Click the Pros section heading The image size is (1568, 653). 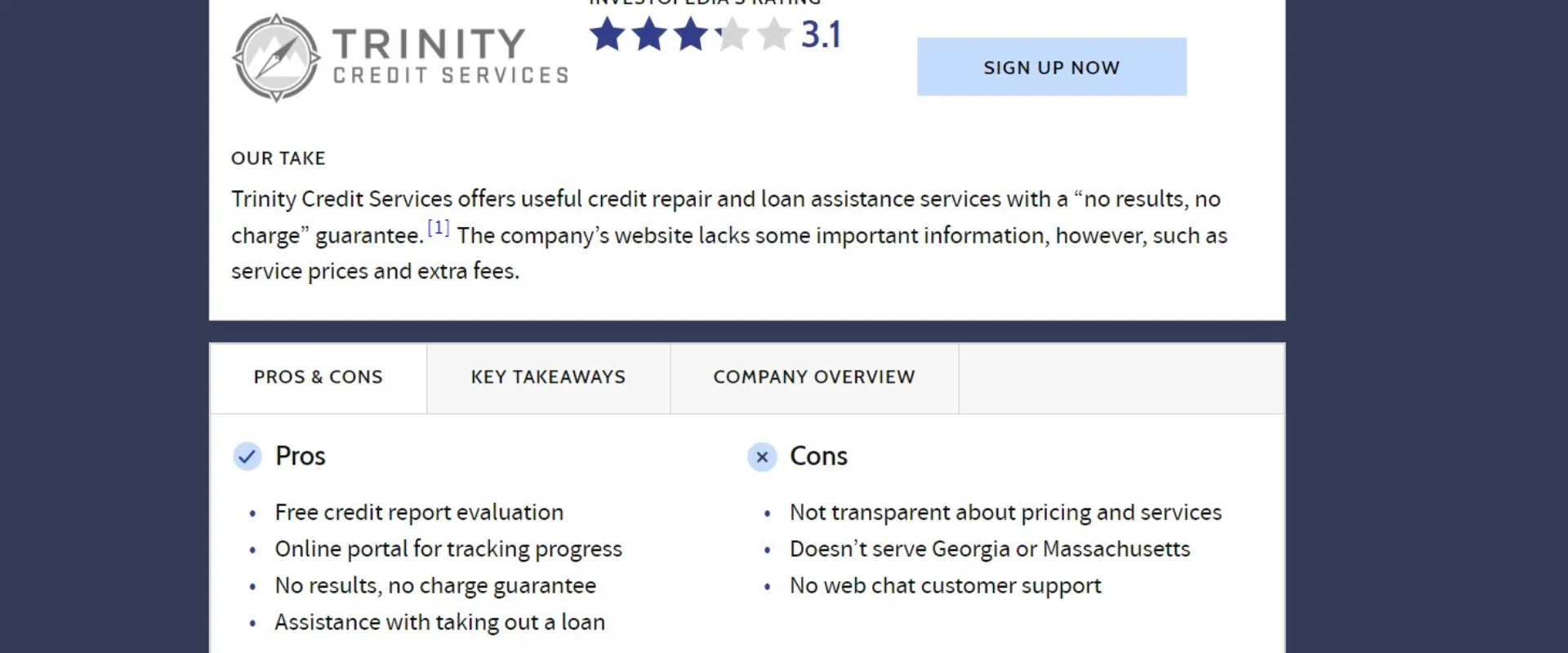[x=300, y=456]
